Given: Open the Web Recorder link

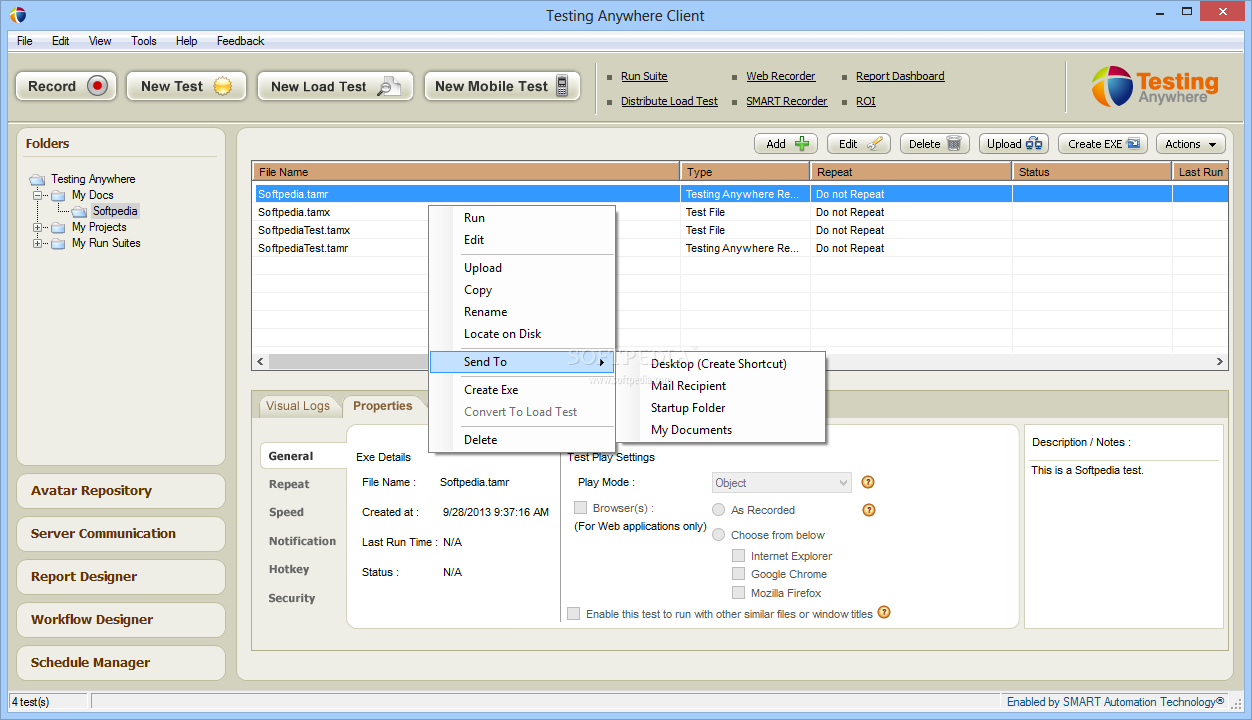Looking at the screenshot, I should tap(781, 76).
